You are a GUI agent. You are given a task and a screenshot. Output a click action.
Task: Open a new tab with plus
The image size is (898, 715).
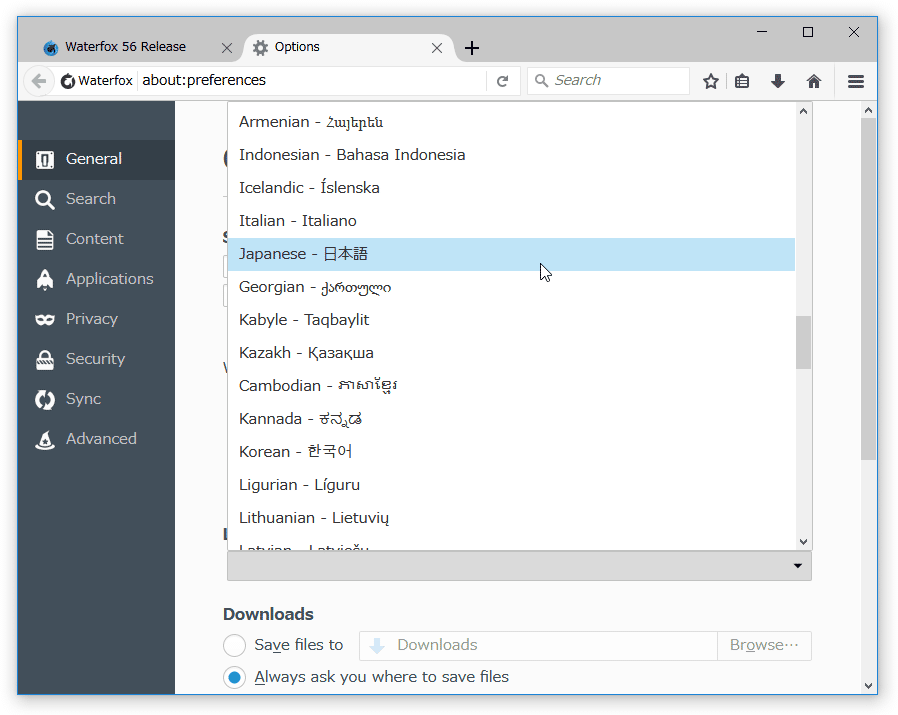coord(472,48)
